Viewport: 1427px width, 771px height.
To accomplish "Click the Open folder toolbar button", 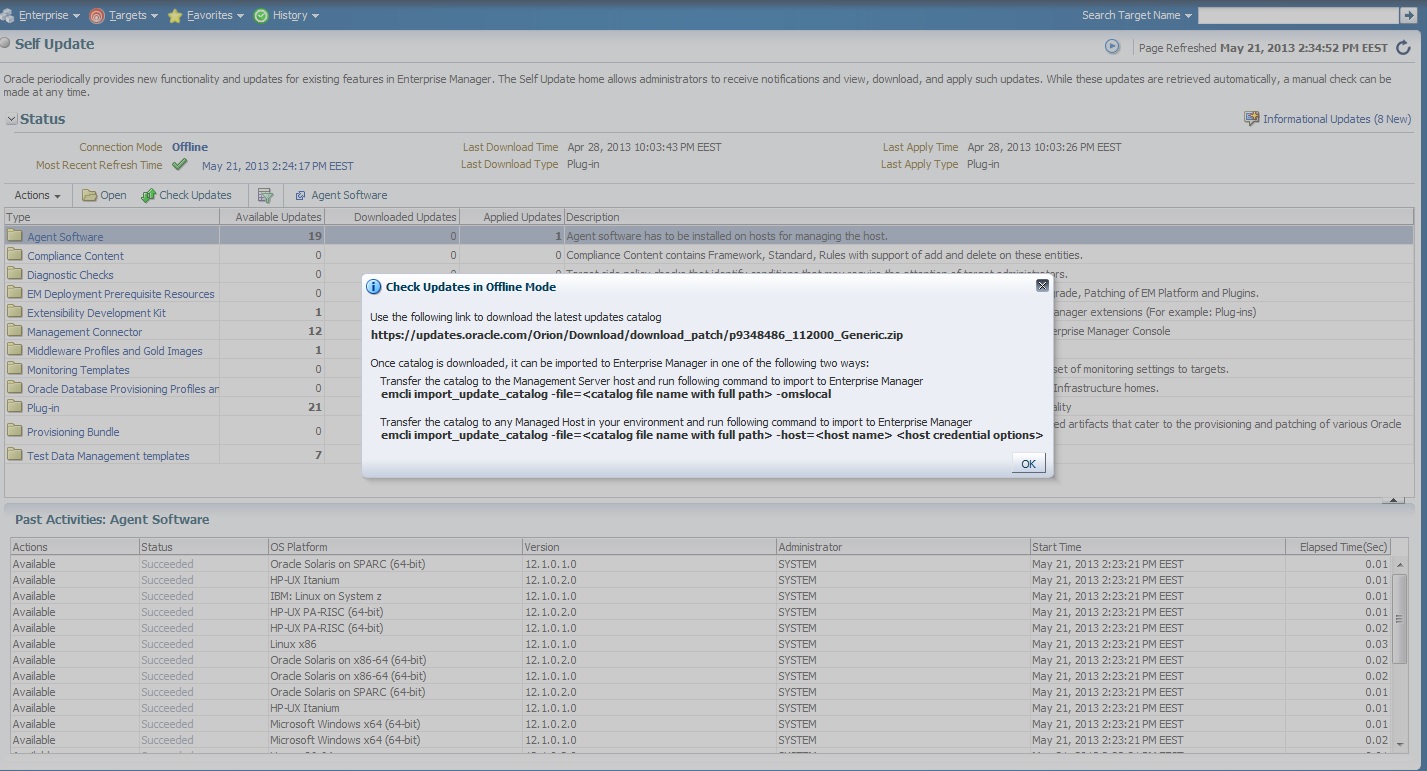I will point(104,195).
